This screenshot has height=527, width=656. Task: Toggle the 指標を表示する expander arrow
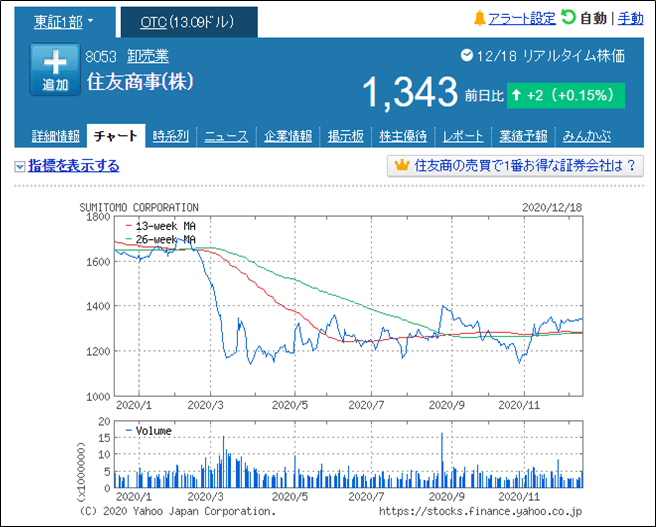point(20,166)
